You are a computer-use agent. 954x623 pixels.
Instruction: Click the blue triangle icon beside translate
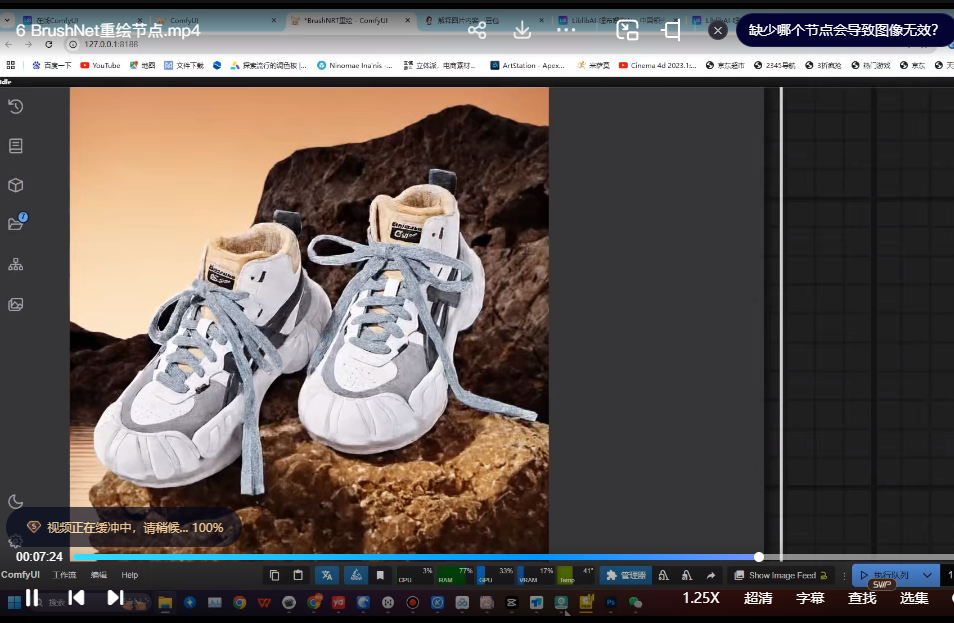click(357, 575)
